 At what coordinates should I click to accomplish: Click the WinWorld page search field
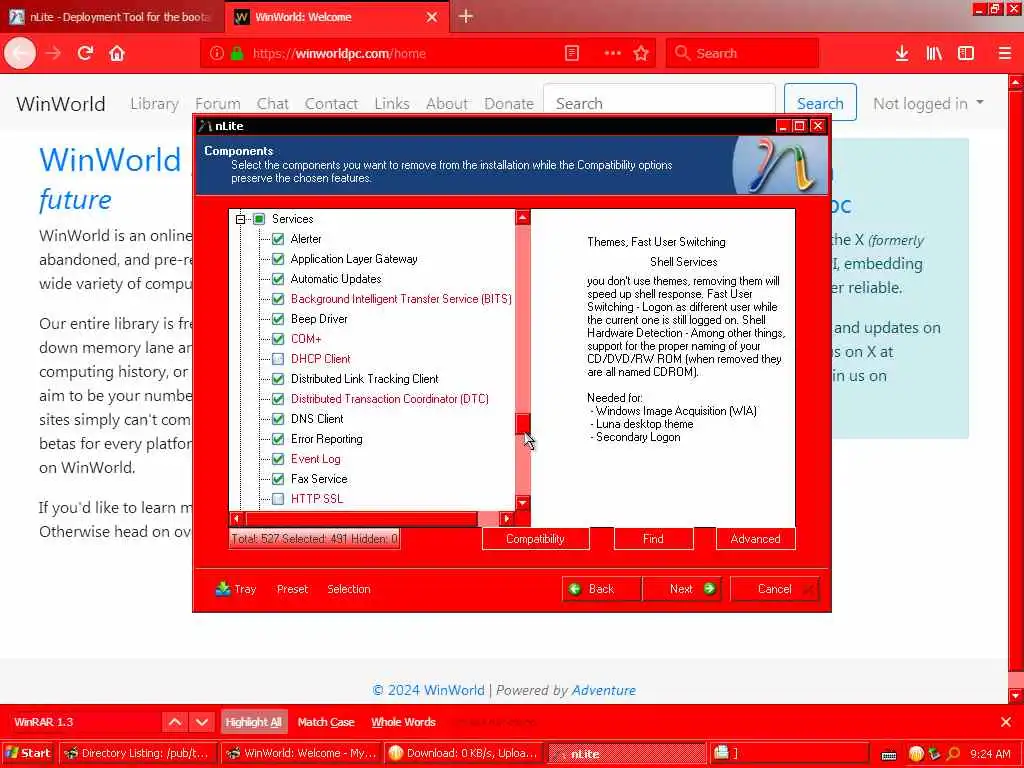point(660,103)
